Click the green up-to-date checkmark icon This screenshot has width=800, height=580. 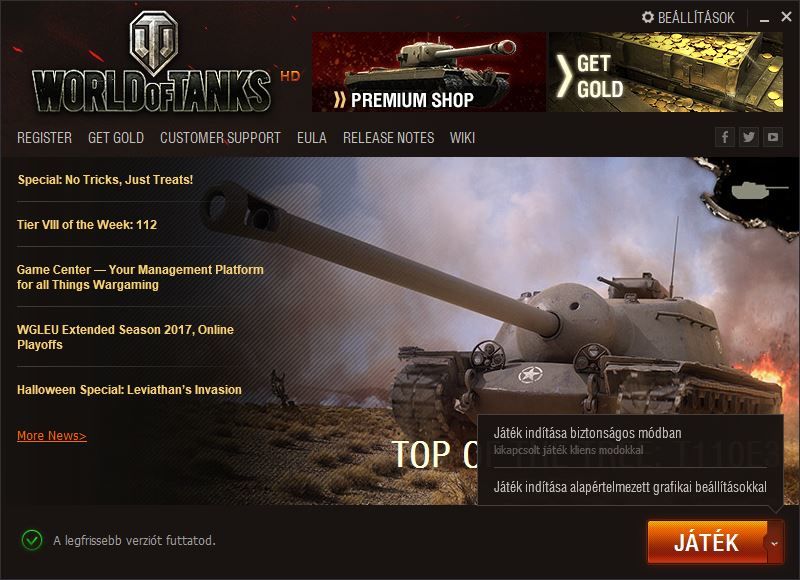pos(32,540)
